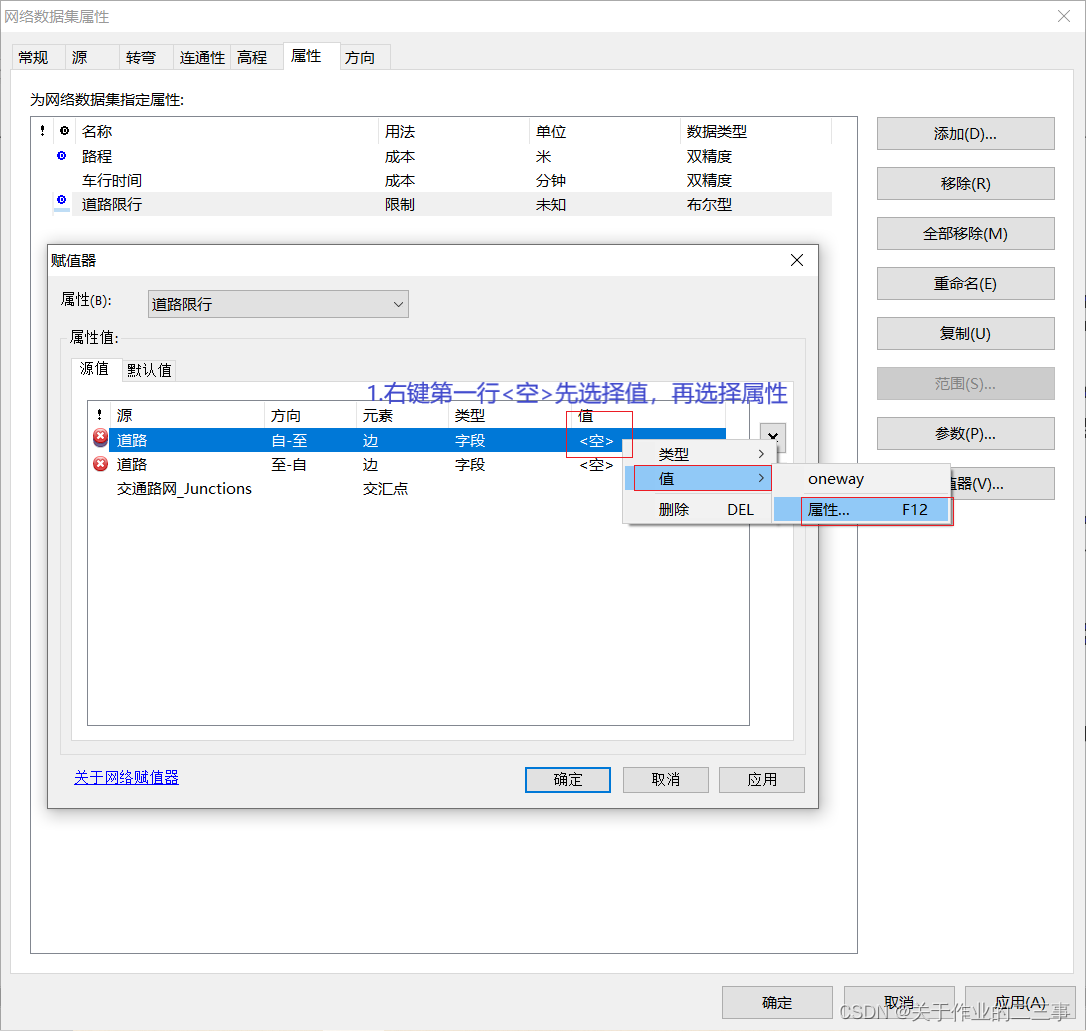This screenshot has height=1031, width=1086.
Task: Click 确定 at bottom of 网络数据集属性 window
Action: (x=777, y=1003)
